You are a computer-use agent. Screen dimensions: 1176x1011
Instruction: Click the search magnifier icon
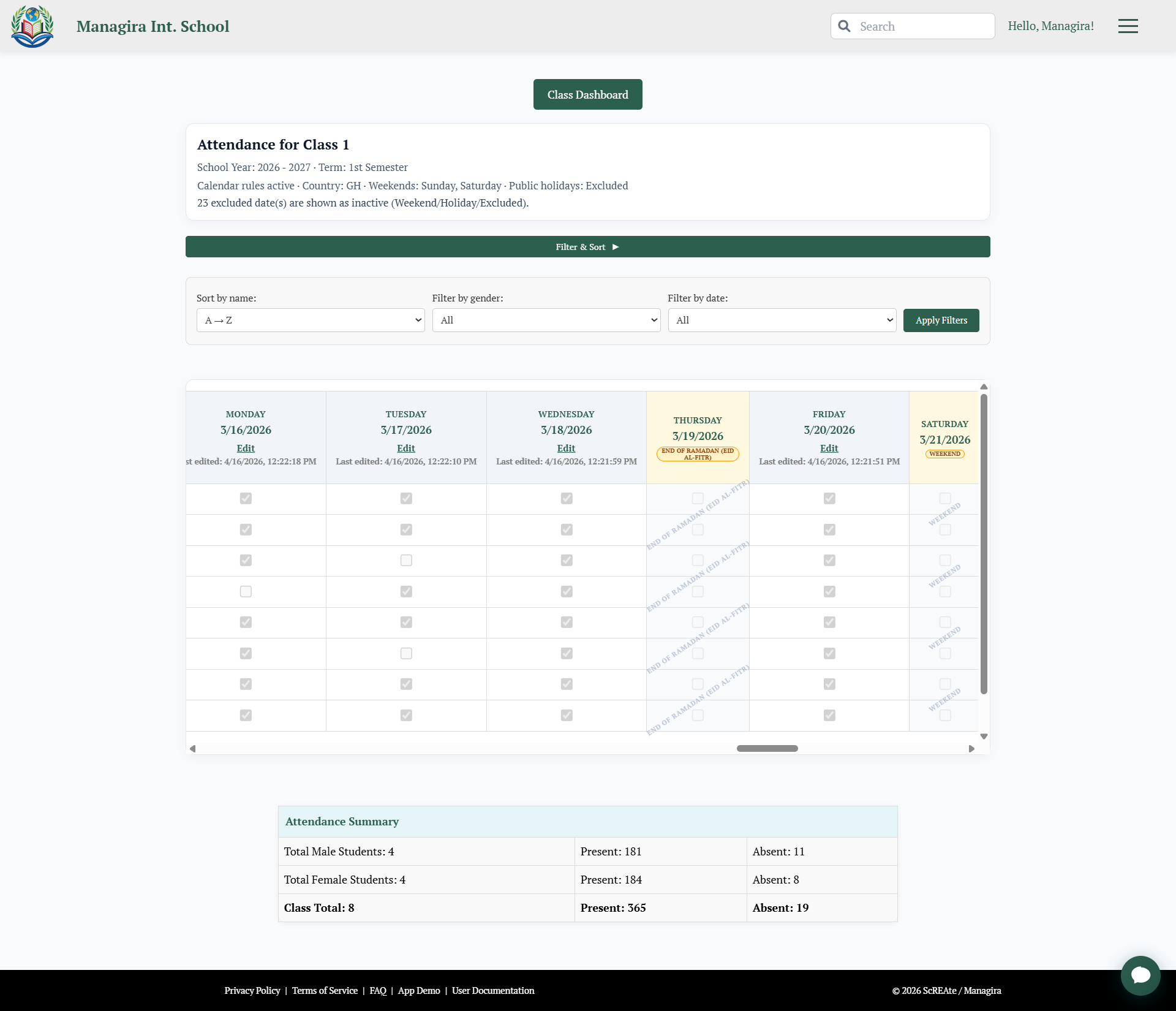tap(845, 26)
